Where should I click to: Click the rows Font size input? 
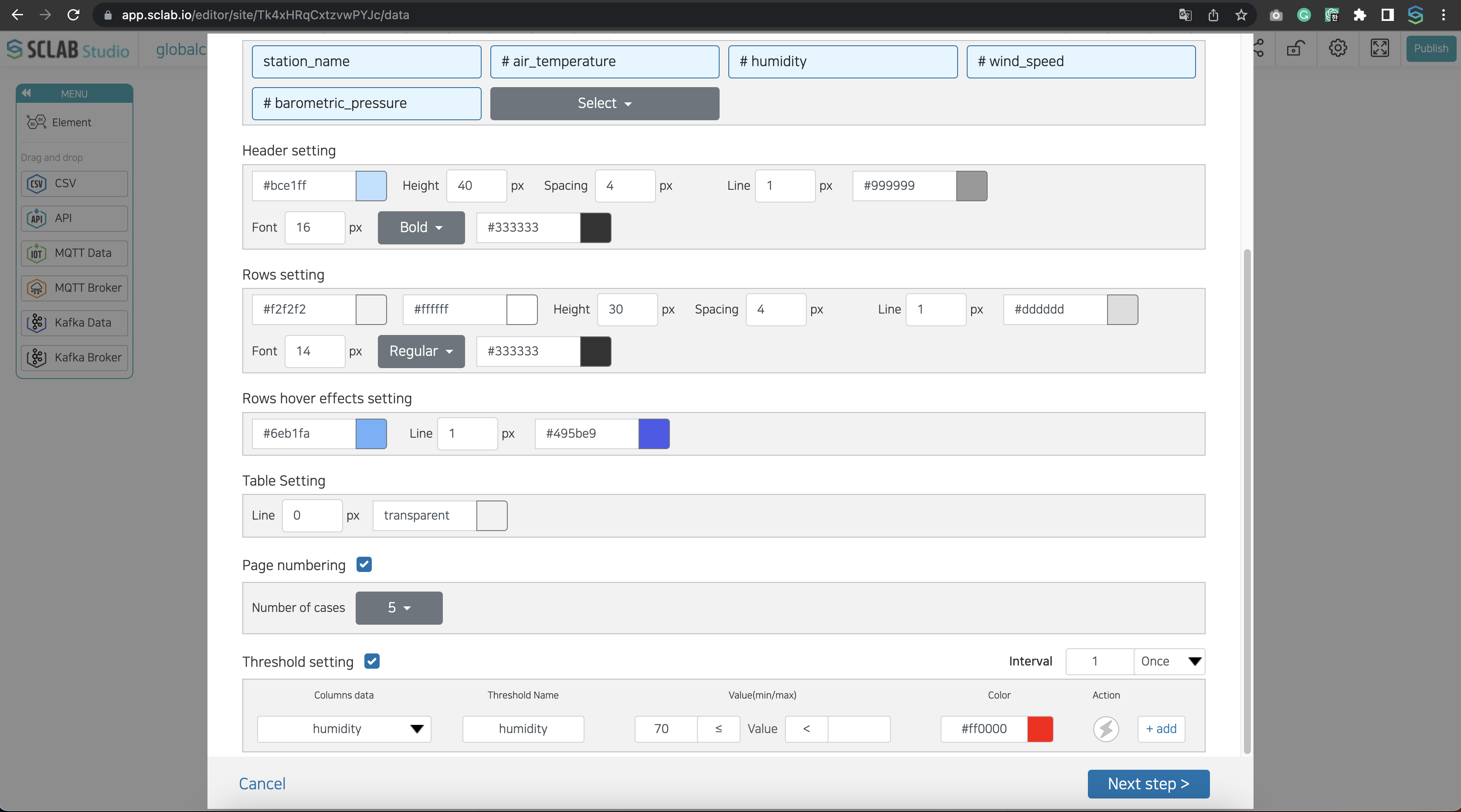[x=315, y=351]
